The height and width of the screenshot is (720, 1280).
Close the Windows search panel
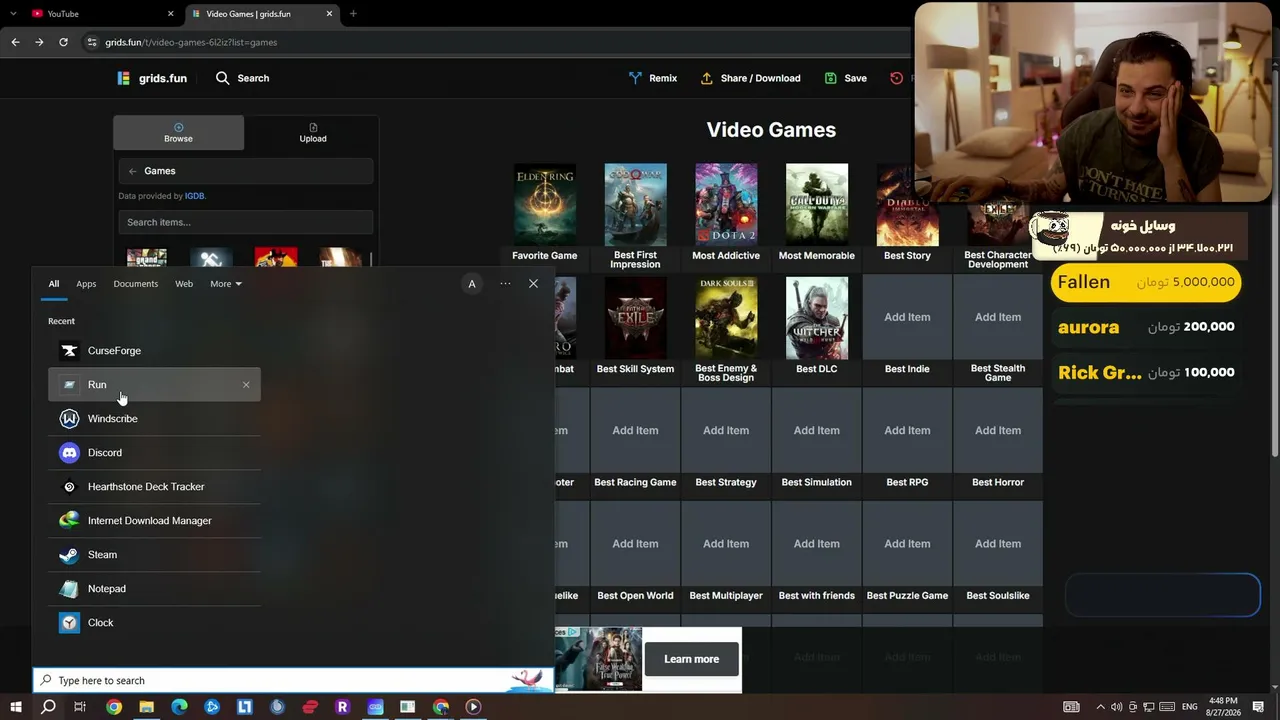tap(533, 284)
